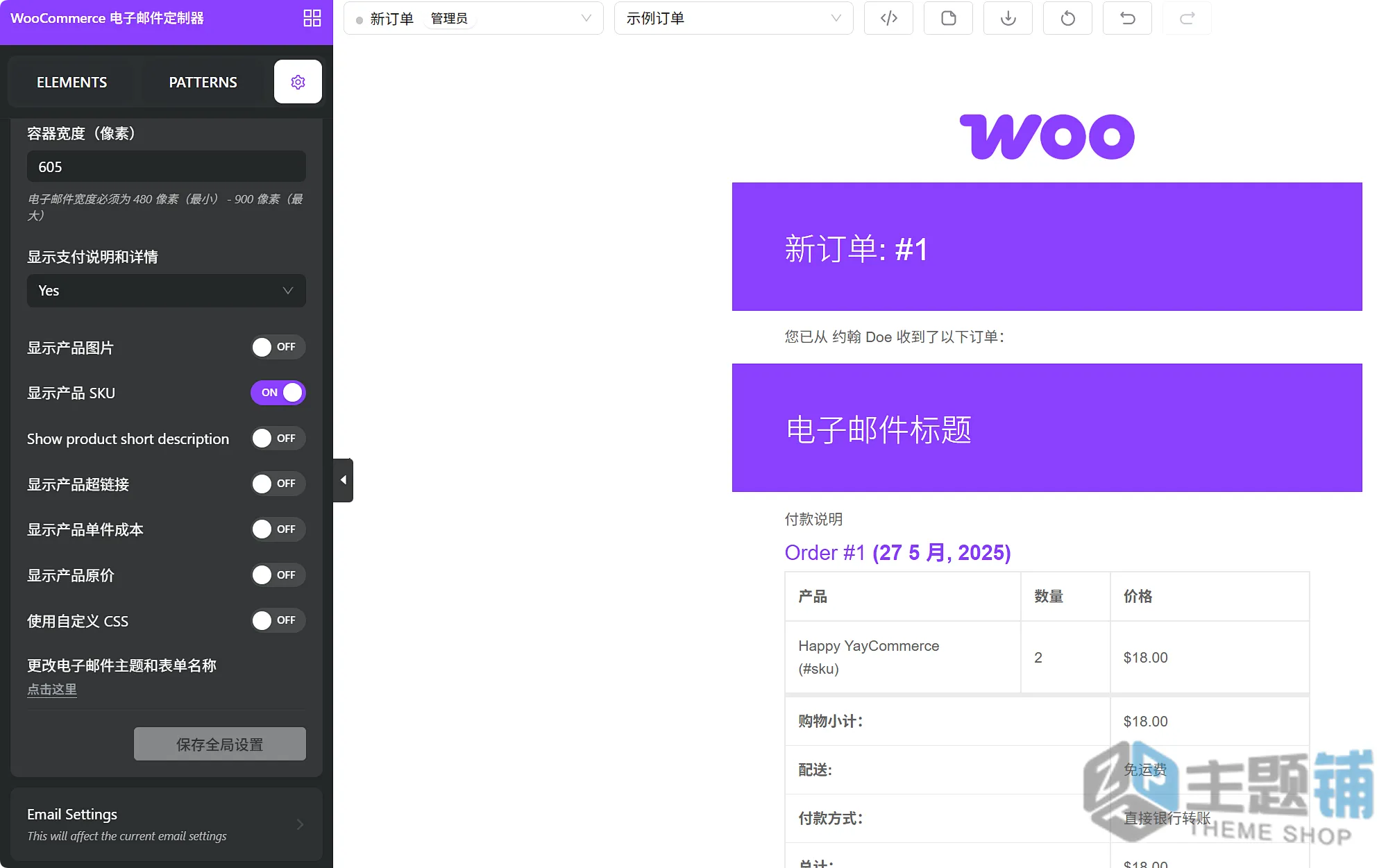This screenshot has width=1395, height=868.
Task: Click the 保存全局设置 button
Action: click(x=220, y=744)
